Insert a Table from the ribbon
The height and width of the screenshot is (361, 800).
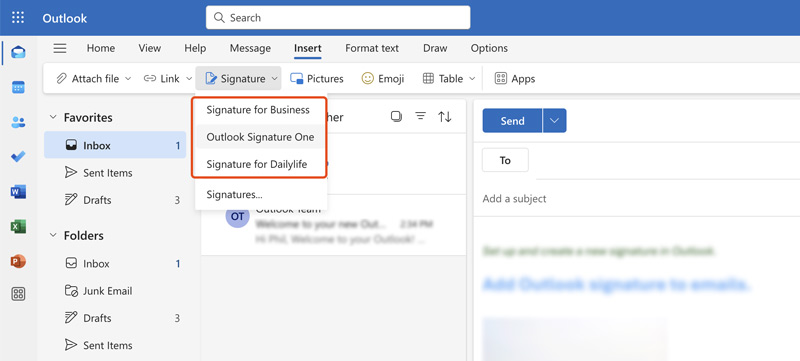coord(443,79)
